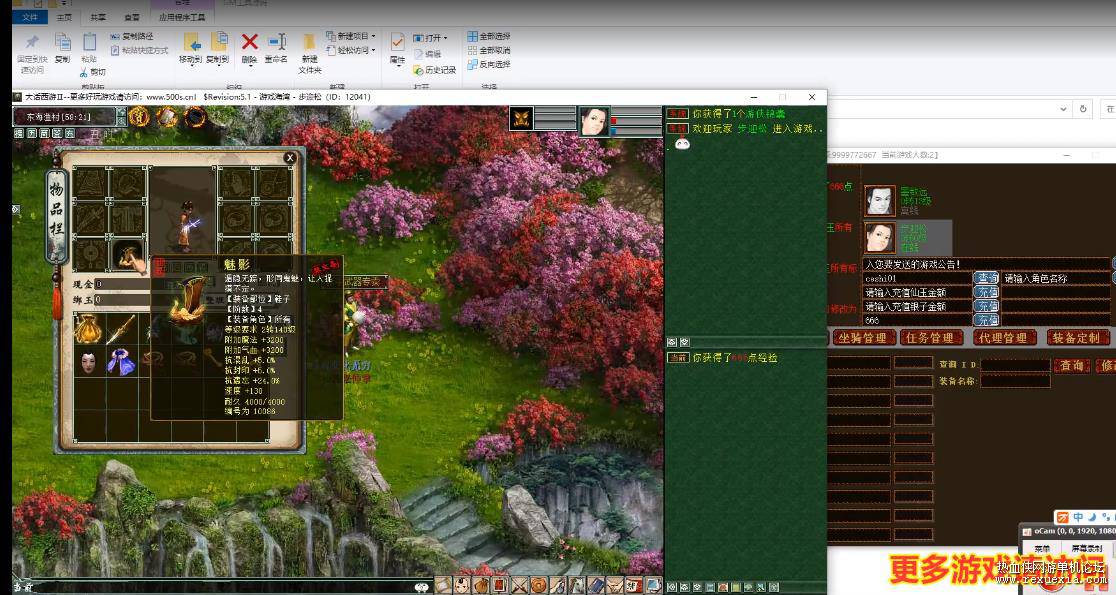Click the Explorer refresh button
The height and width of the screenshot is (595, 1116).
(x=1083, y=109)
